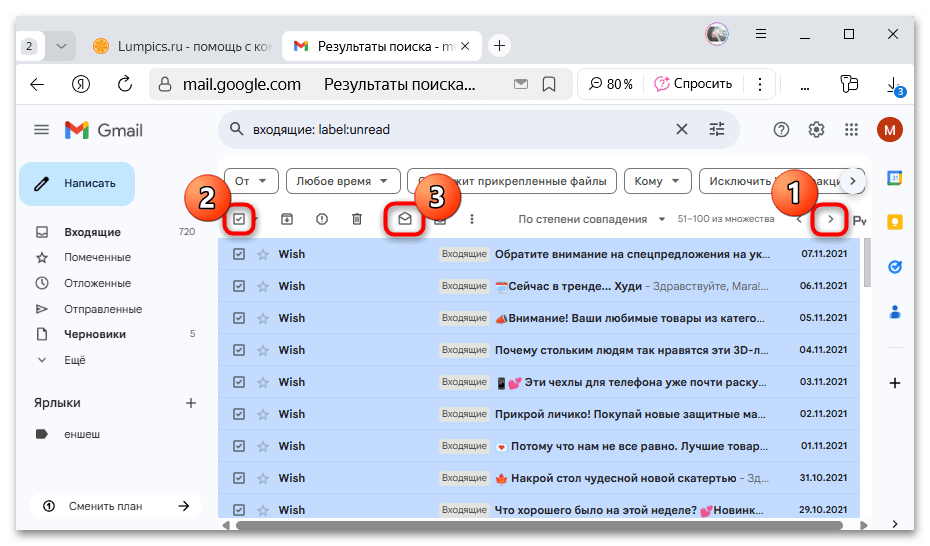
Task: Click the vertical scrollbar of message list
Action: tap(867, 262)
